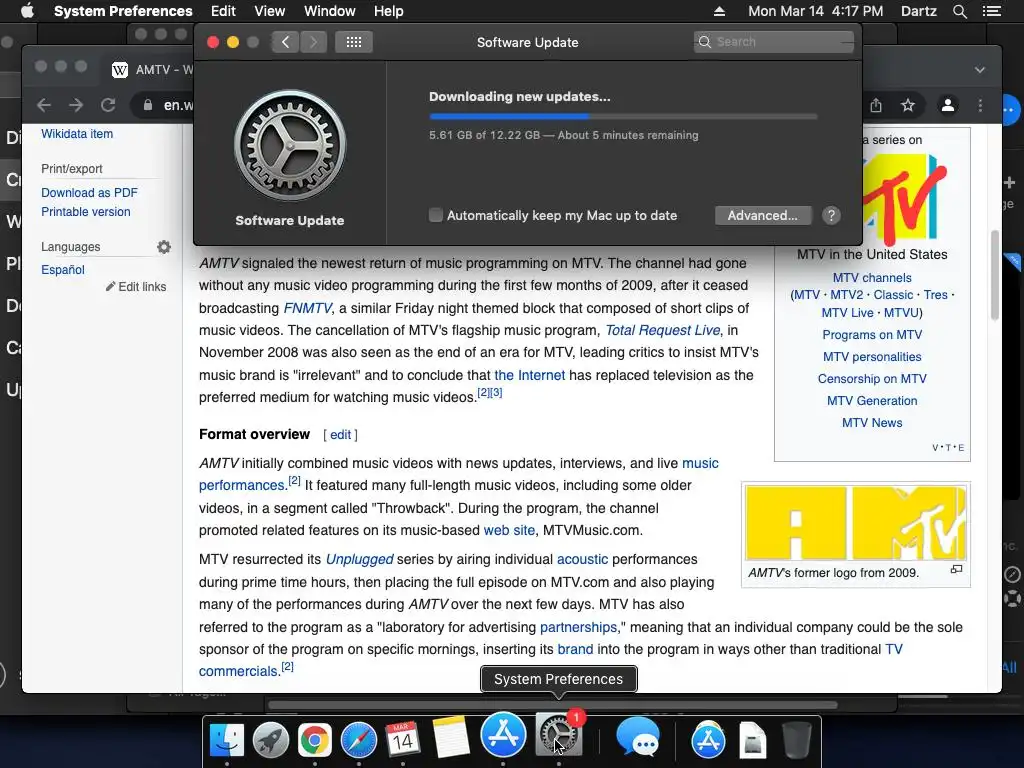Open the Advanced... options

763,216
